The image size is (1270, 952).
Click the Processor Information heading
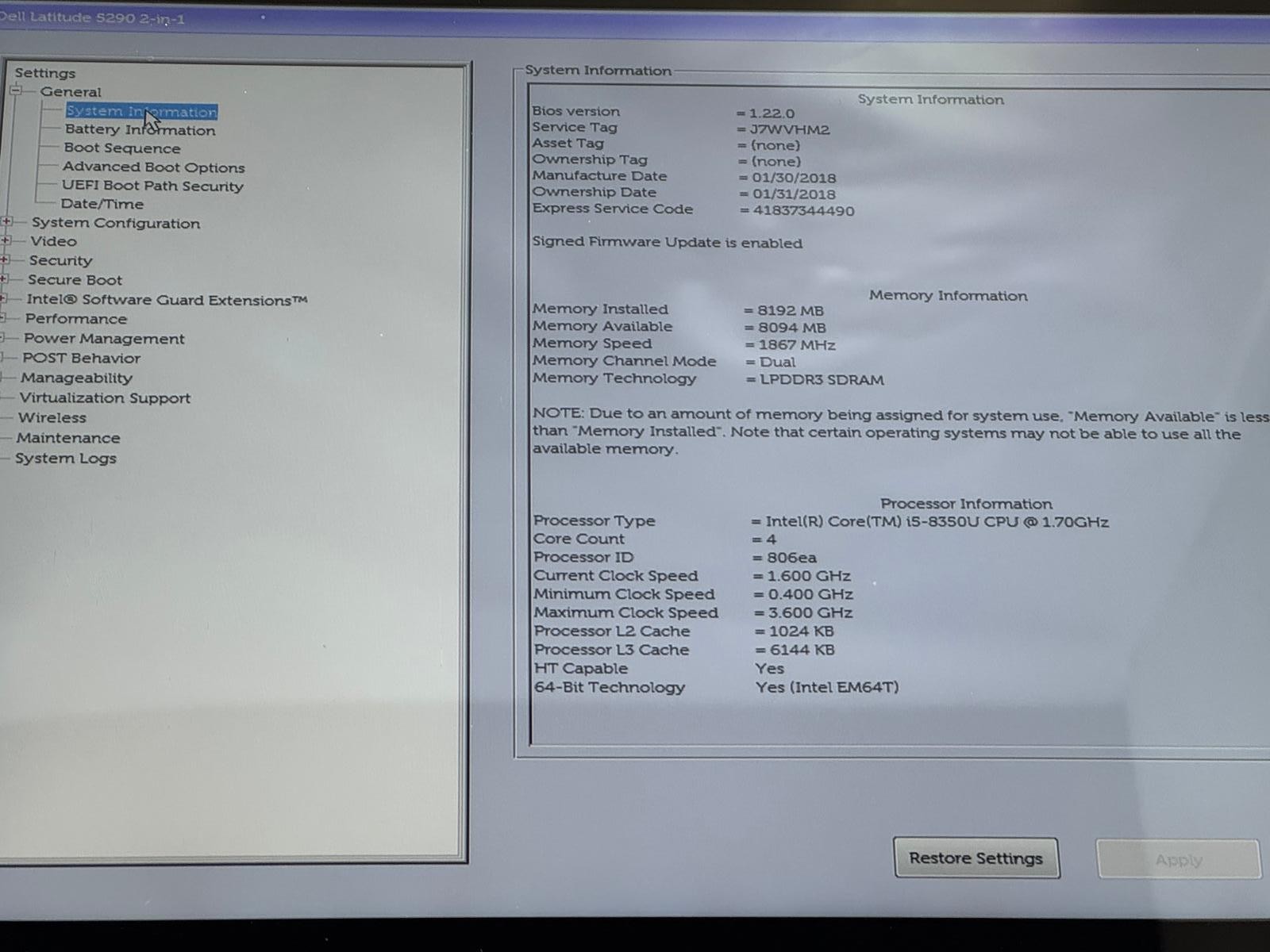(966, 504)
